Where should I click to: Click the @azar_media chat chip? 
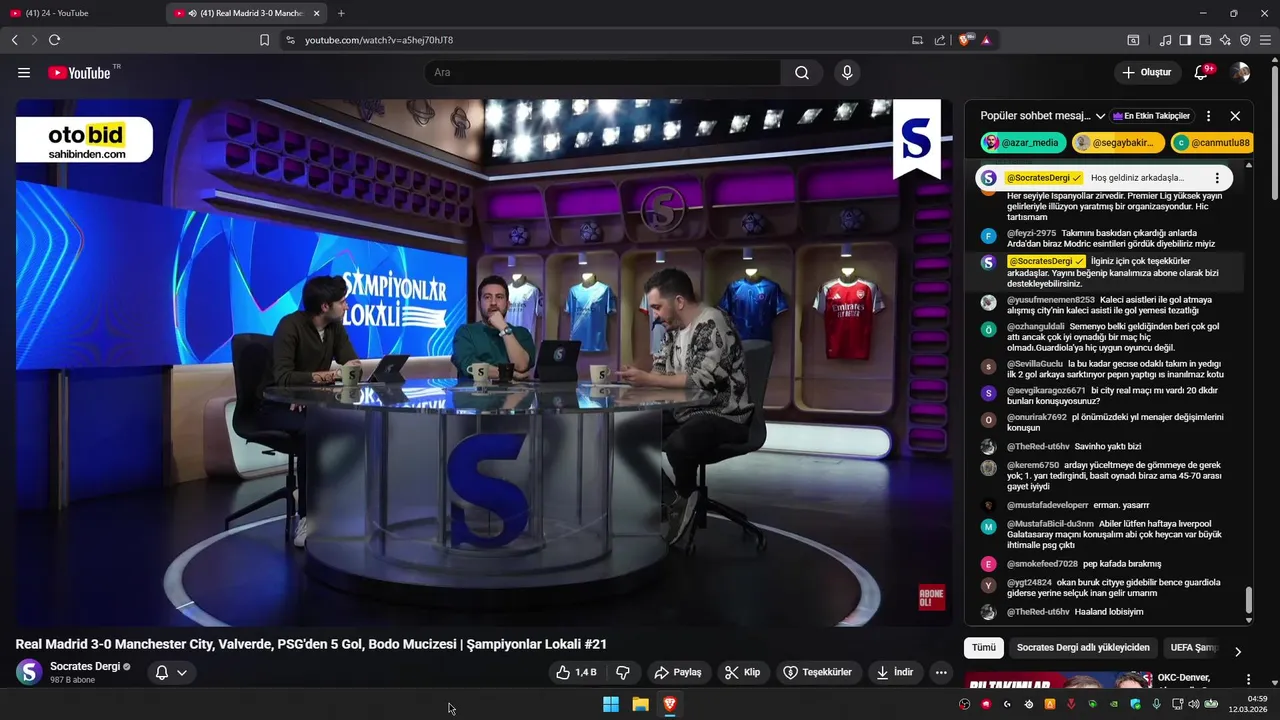tap(1023, 143)
